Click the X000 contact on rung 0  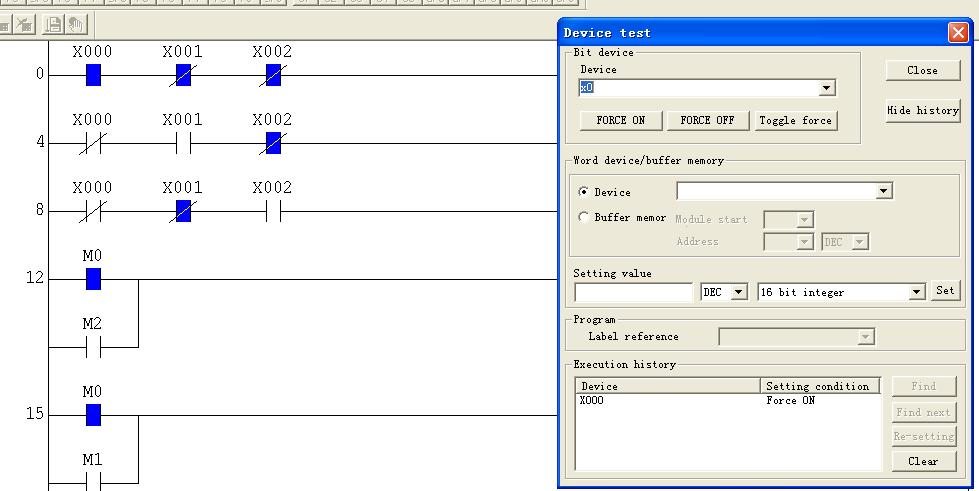pos(93,74)
